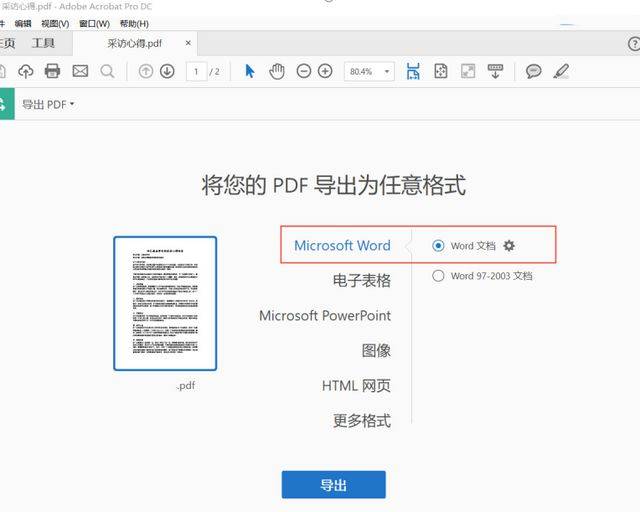Screen dimensions: 640x512
Task: Add a comment with speech bubble icon
Action: point(533,71)
